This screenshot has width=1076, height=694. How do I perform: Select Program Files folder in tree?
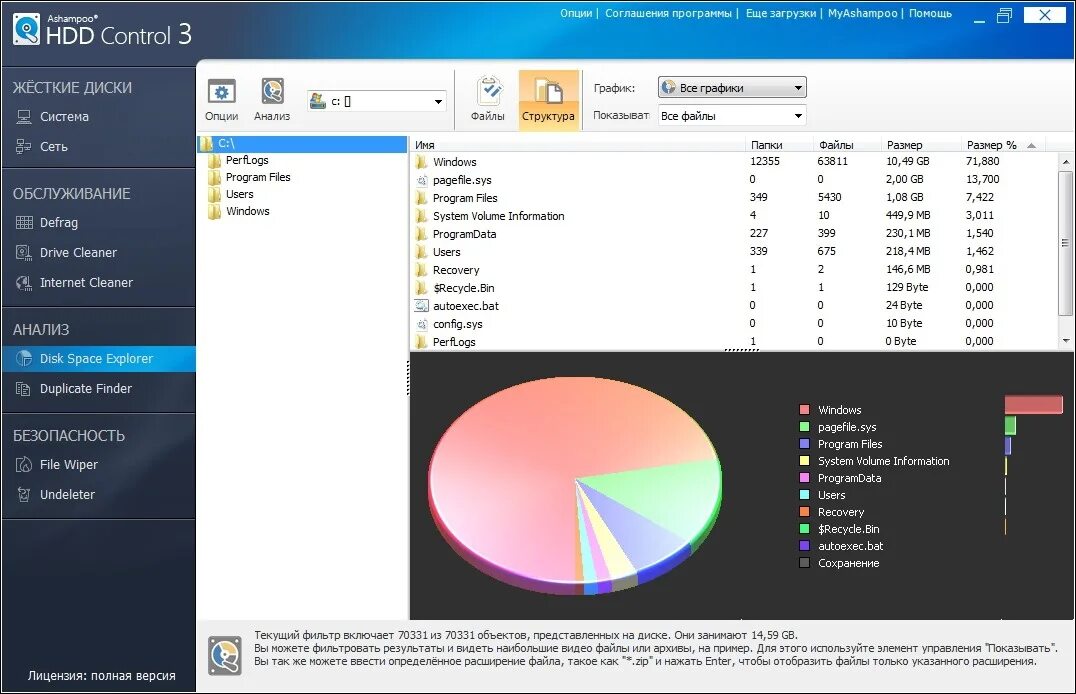coord(257,177)
